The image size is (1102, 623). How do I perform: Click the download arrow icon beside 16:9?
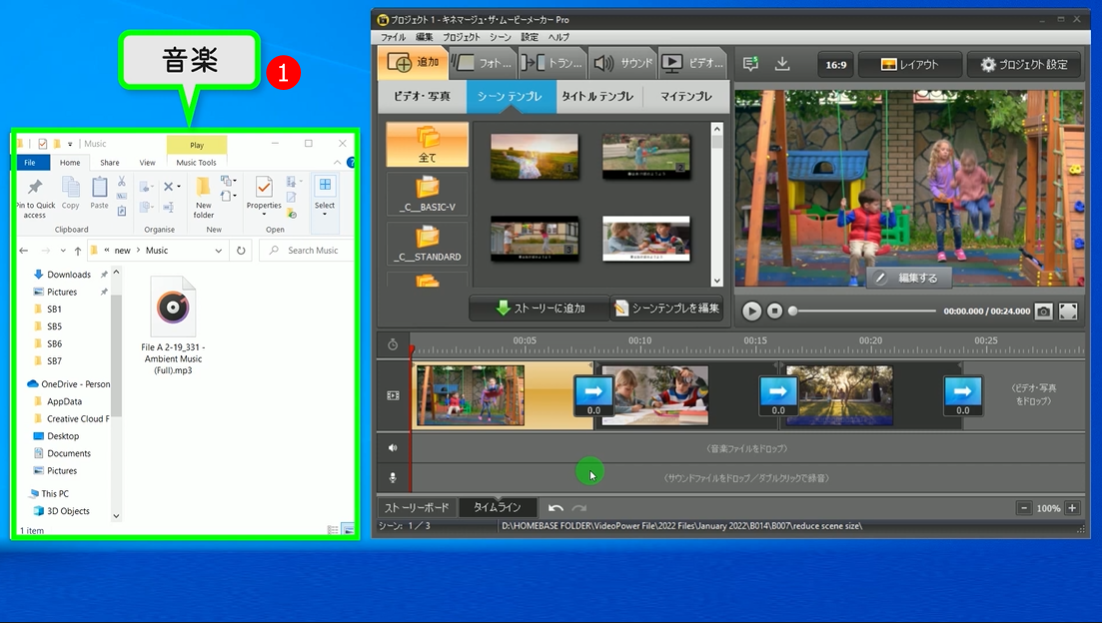[x=782, y=64]
